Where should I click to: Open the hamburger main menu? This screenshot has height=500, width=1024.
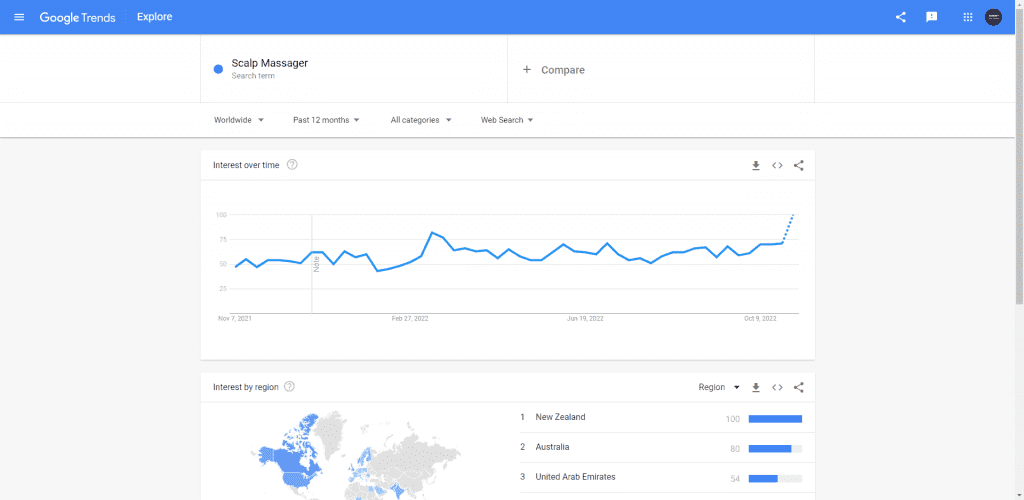pos(19,17)
